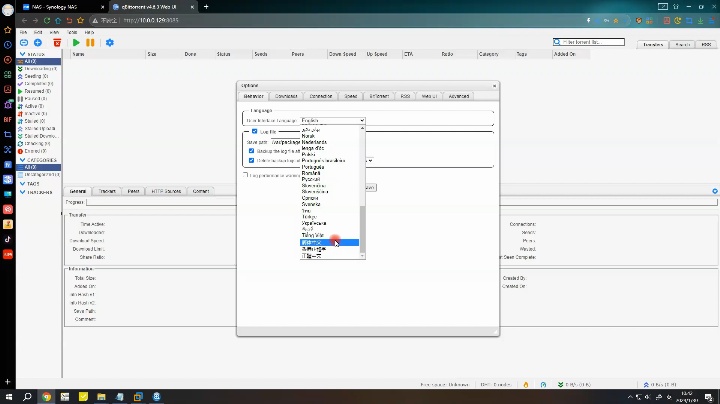720x404 pixels.
Task: Toggle the log performance warnings checkbox
Action: click(x=246, y=175)
